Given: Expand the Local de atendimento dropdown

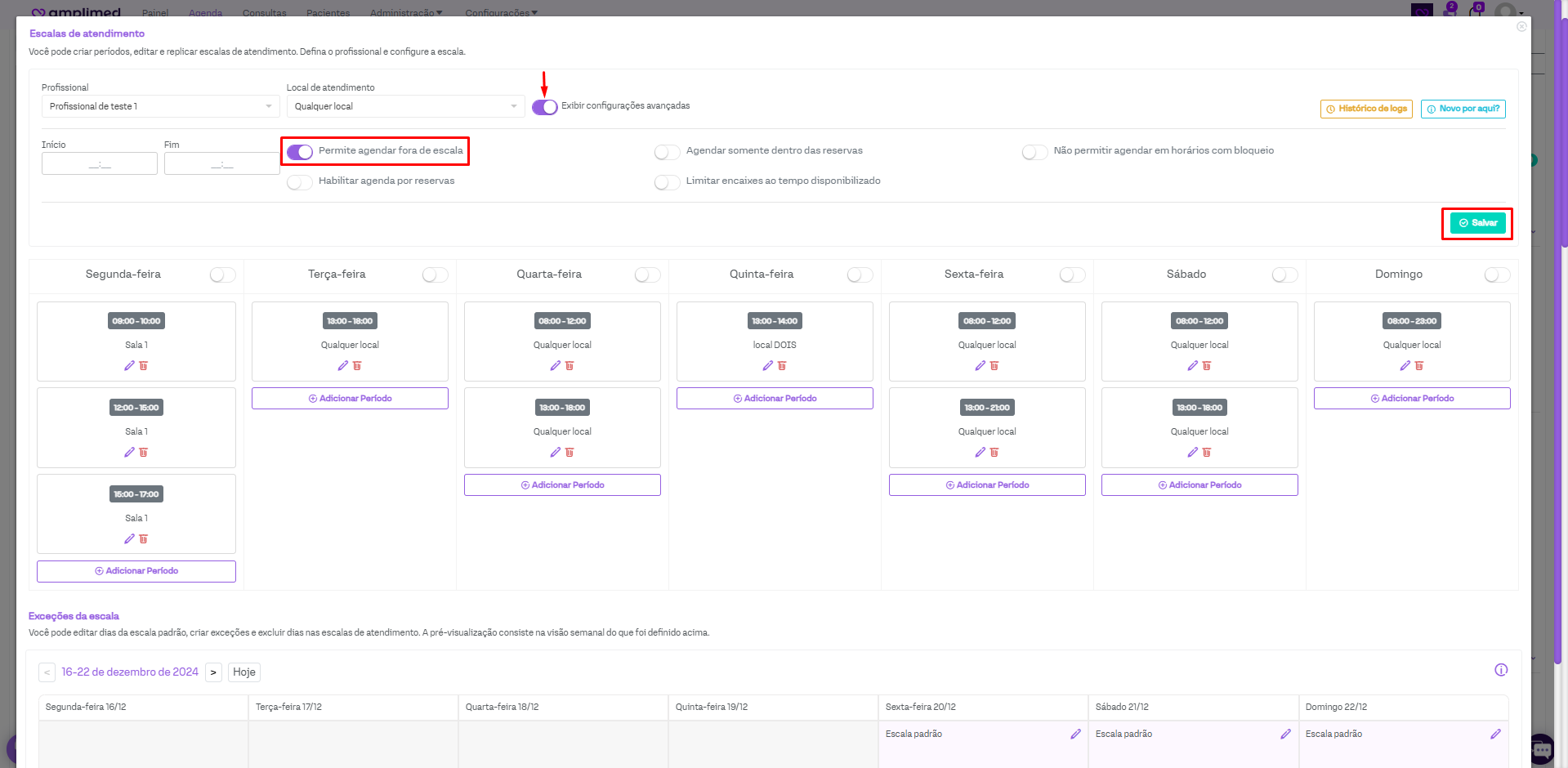Looking at the screenshot, I should [405, 106].
